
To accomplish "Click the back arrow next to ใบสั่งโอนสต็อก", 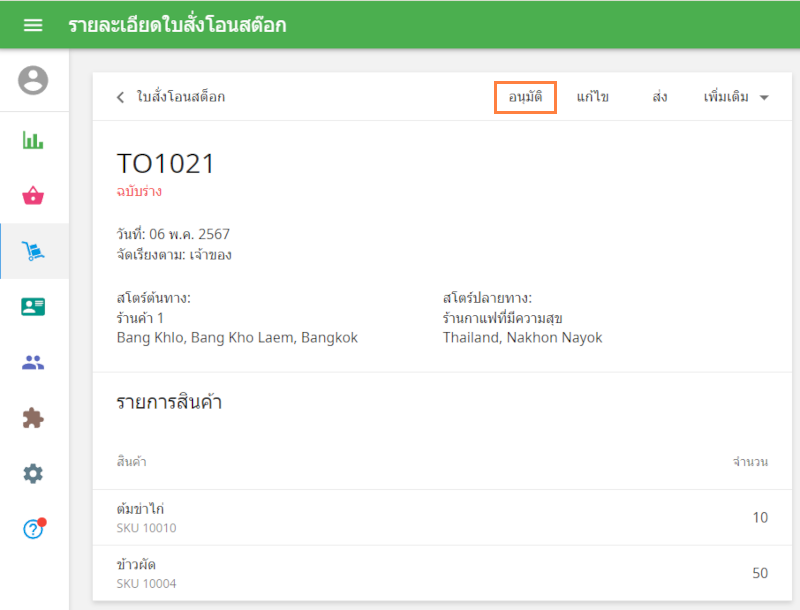I will (x=118, y=97).
